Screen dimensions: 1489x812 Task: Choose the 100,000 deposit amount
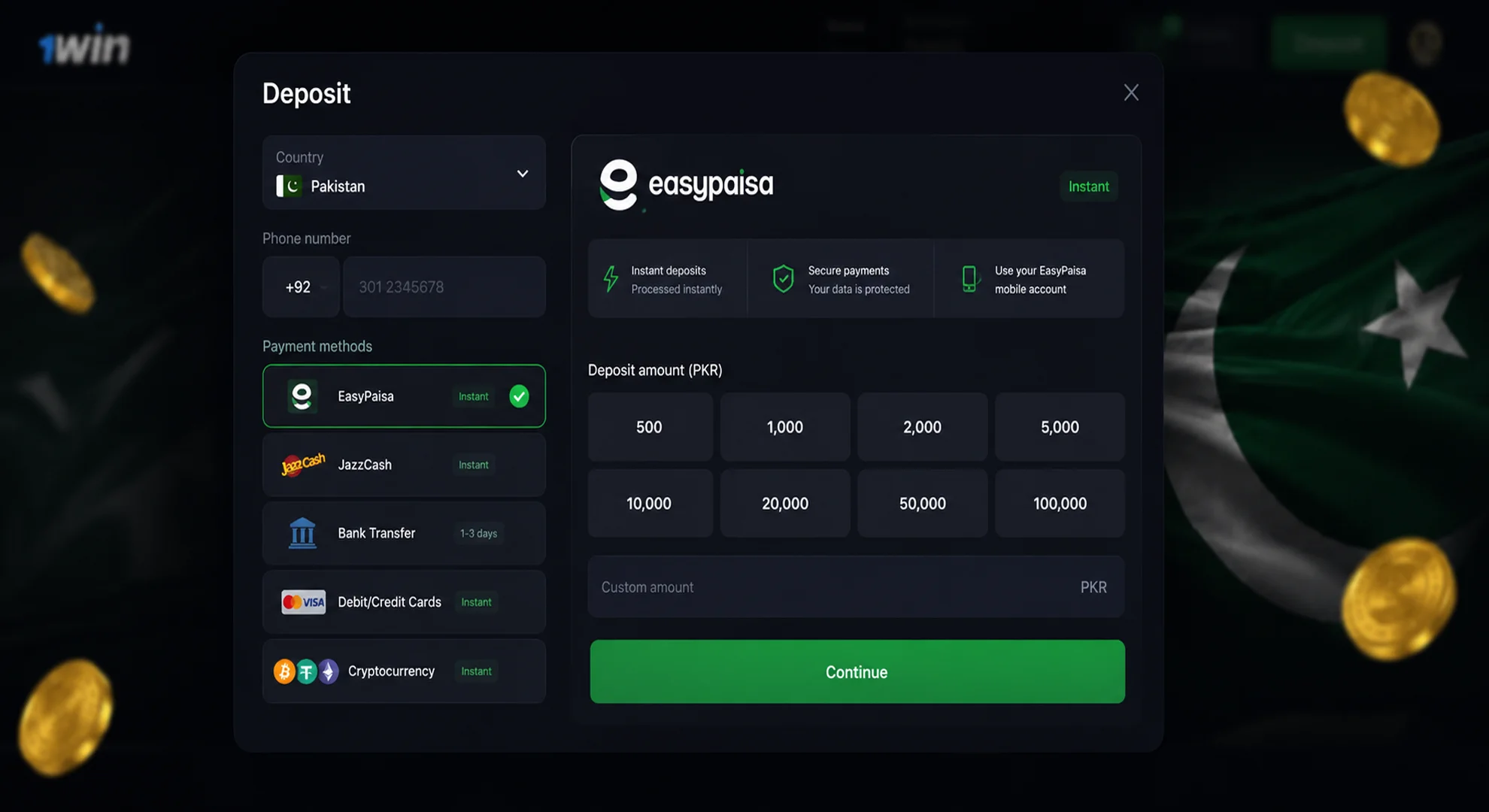click(x=1060, y=503)
